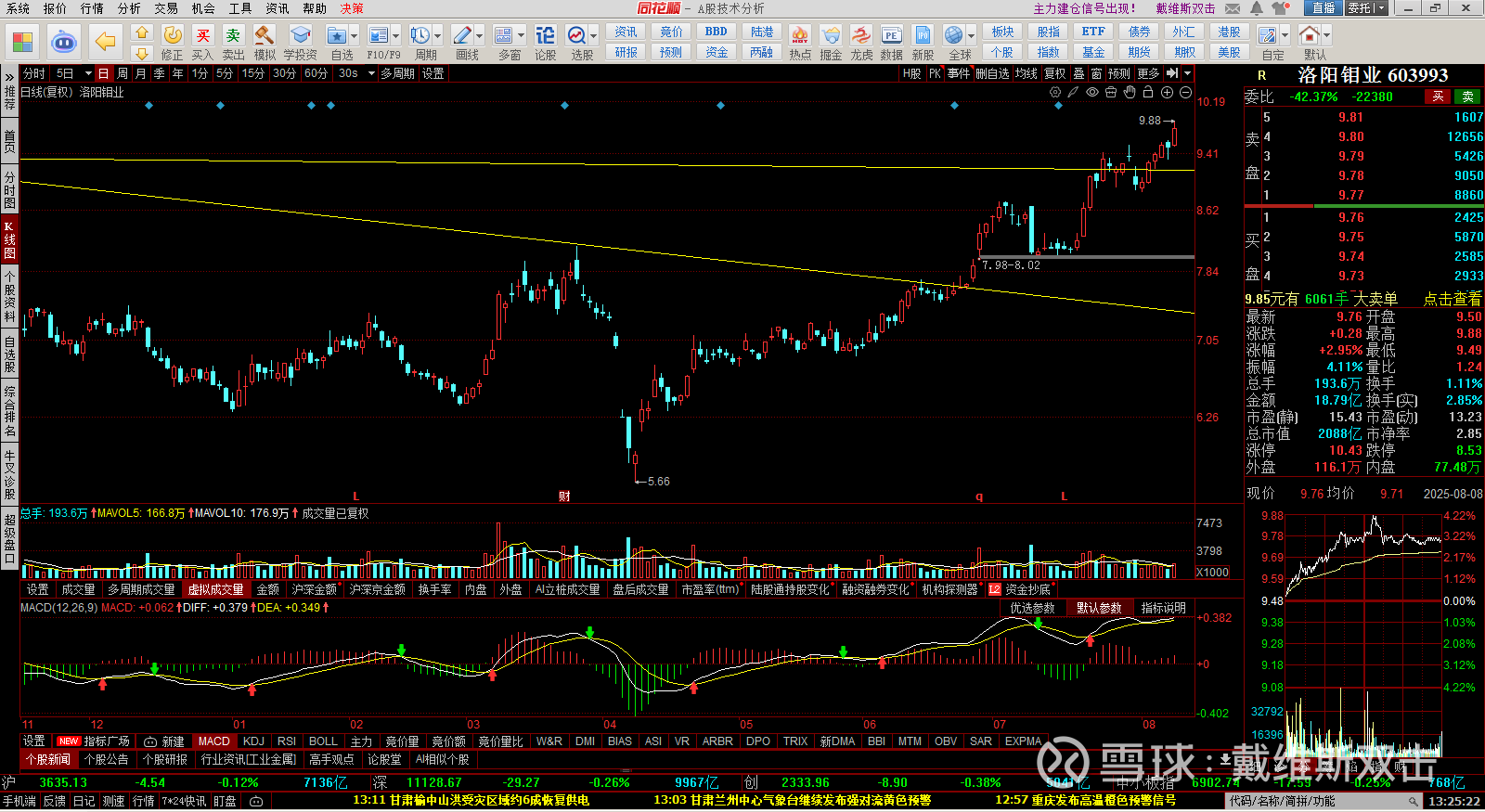Viewport: 1485px width, 812px height.
Task: Click the BBD button
Action: pos(717,32)
